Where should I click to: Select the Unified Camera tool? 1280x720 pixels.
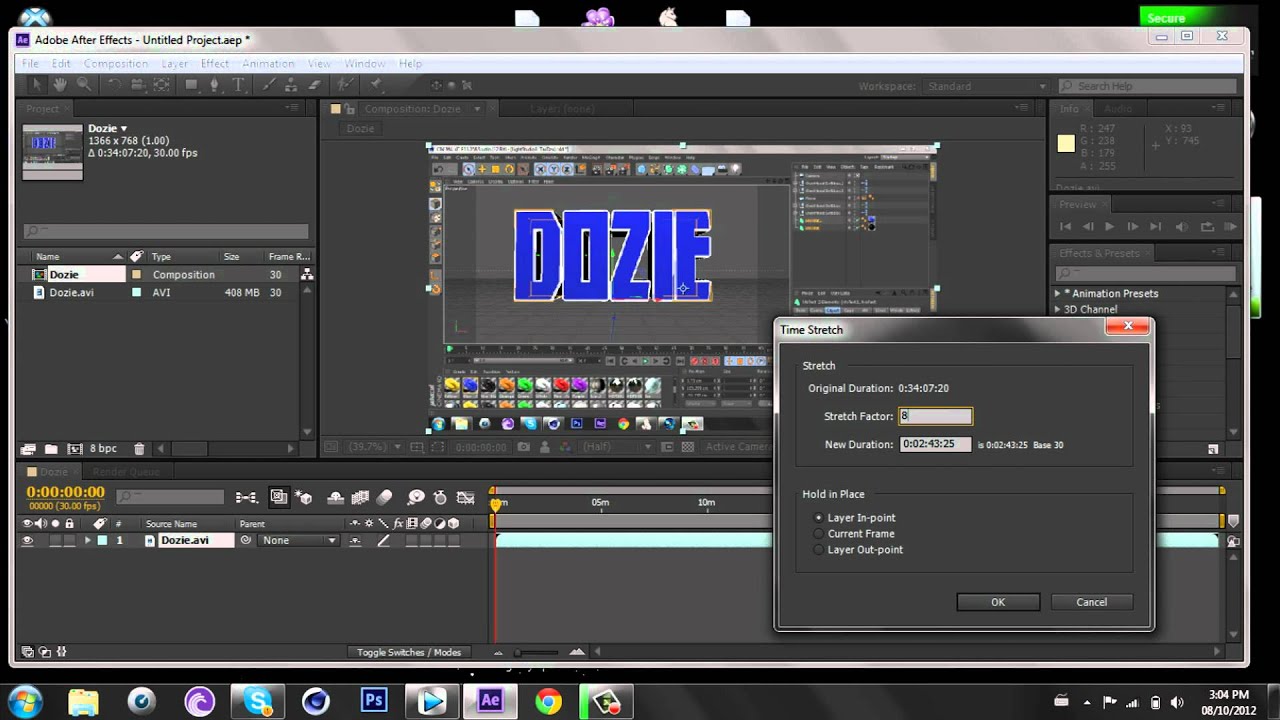(x=137, y=86)
